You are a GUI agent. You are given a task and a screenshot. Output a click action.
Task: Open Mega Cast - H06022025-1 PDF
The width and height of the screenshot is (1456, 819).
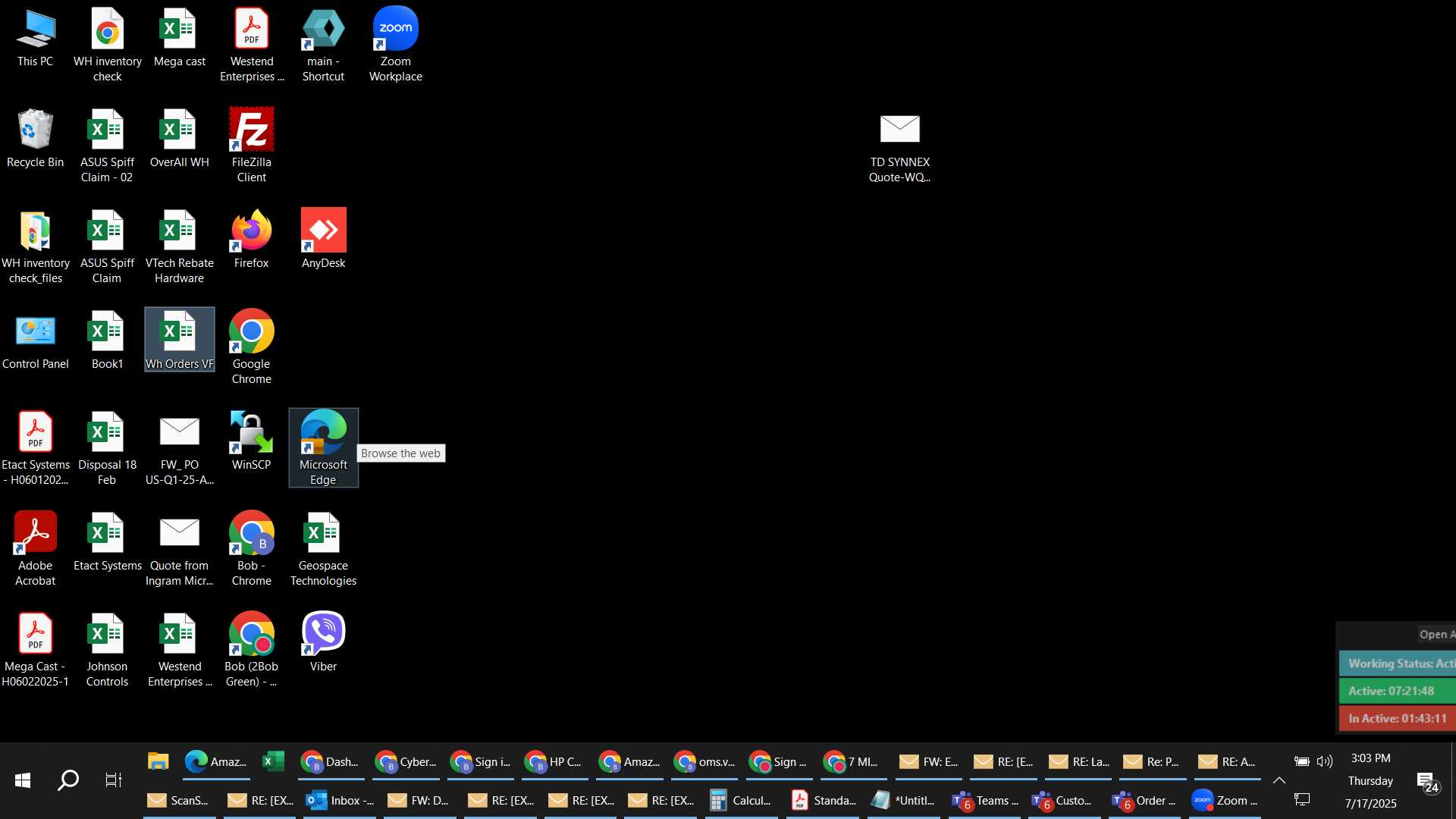pyautogui.click(x=35, y=651)
